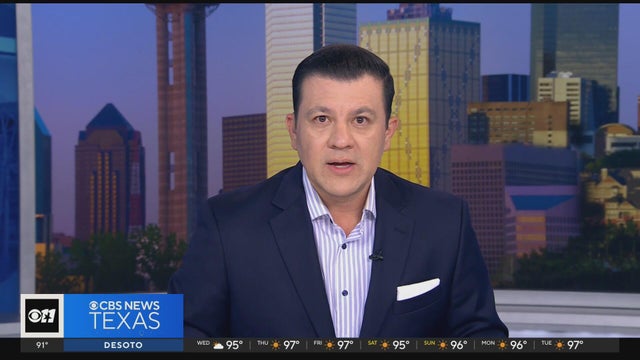Click the CBS eye icon in the banner
This screenshot has width=640, height=360.
[x=93, y=305]
